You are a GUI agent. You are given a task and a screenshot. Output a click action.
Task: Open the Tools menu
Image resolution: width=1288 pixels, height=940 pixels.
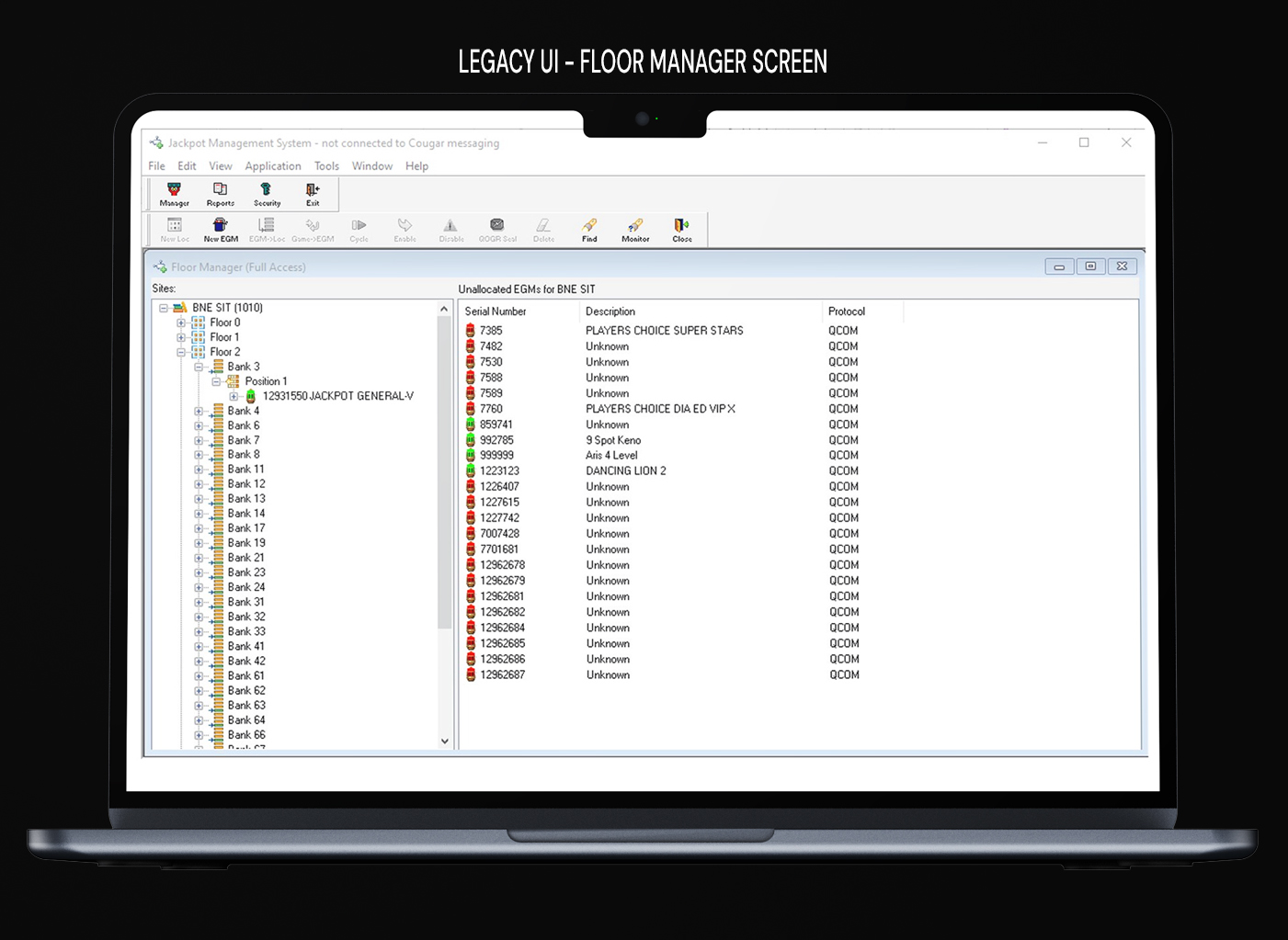pos(326,166)
